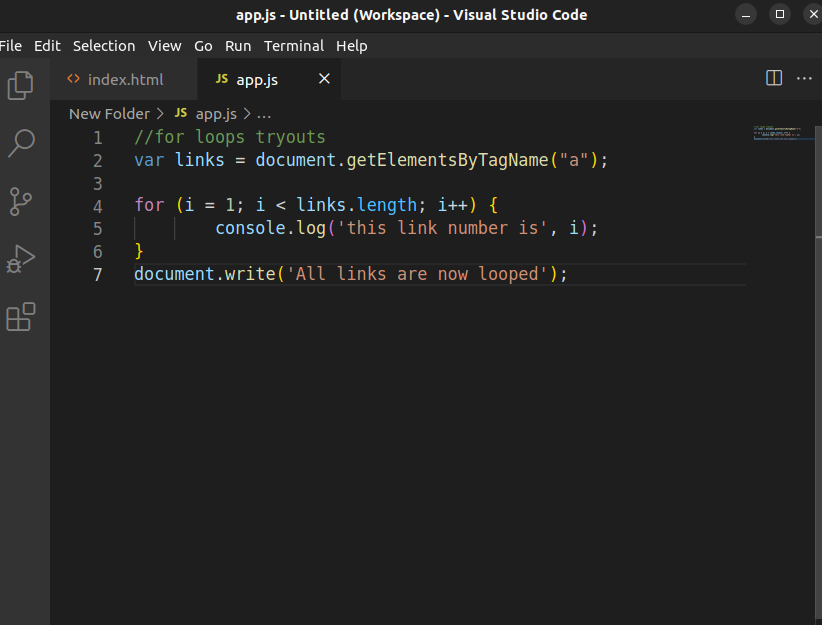Open the More Actions ellipsis menu
This screenshot has width=822, height=625.
[x=804, y=79]
